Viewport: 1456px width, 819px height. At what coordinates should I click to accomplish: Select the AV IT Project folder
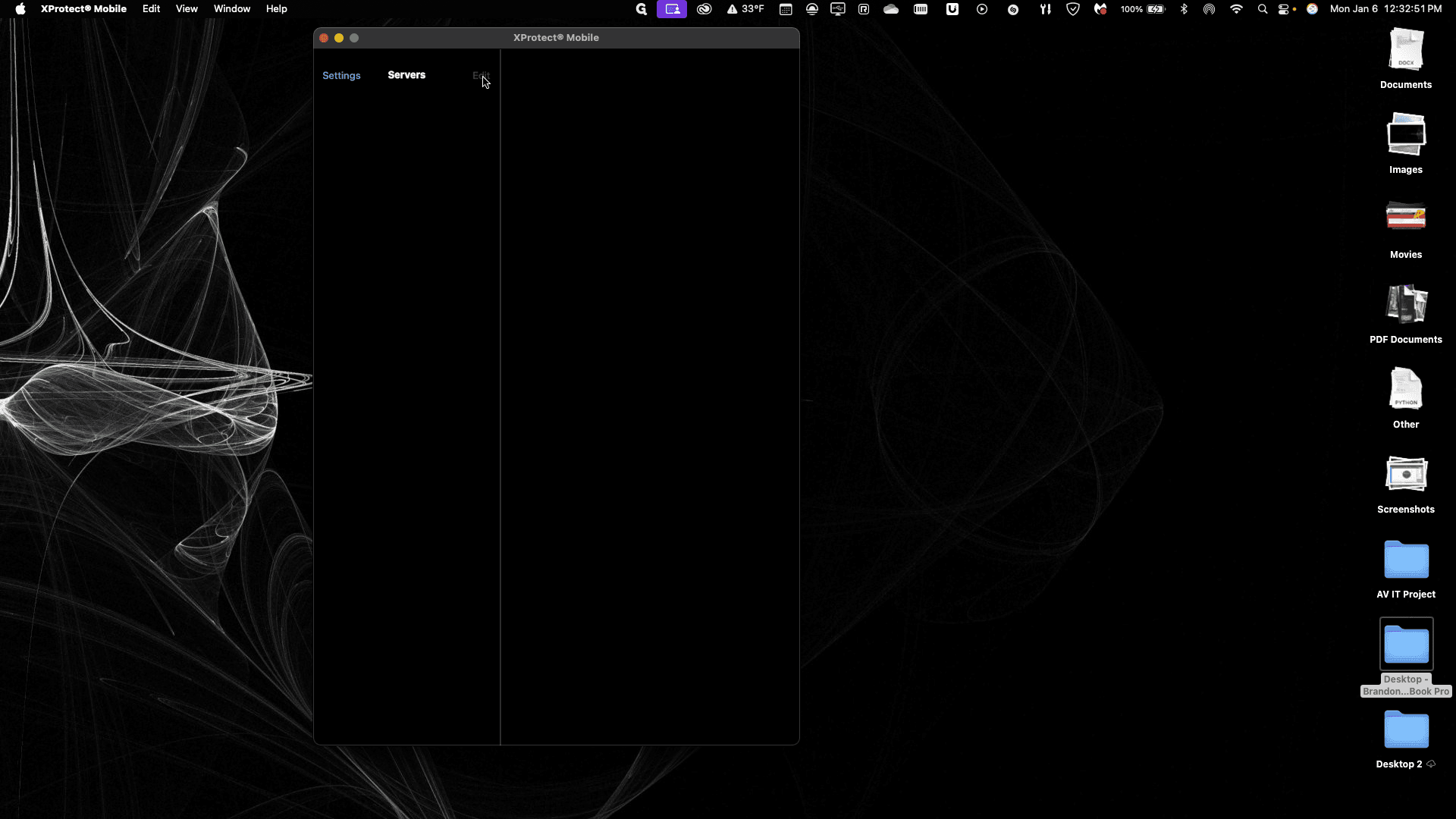pos(1406,570)
